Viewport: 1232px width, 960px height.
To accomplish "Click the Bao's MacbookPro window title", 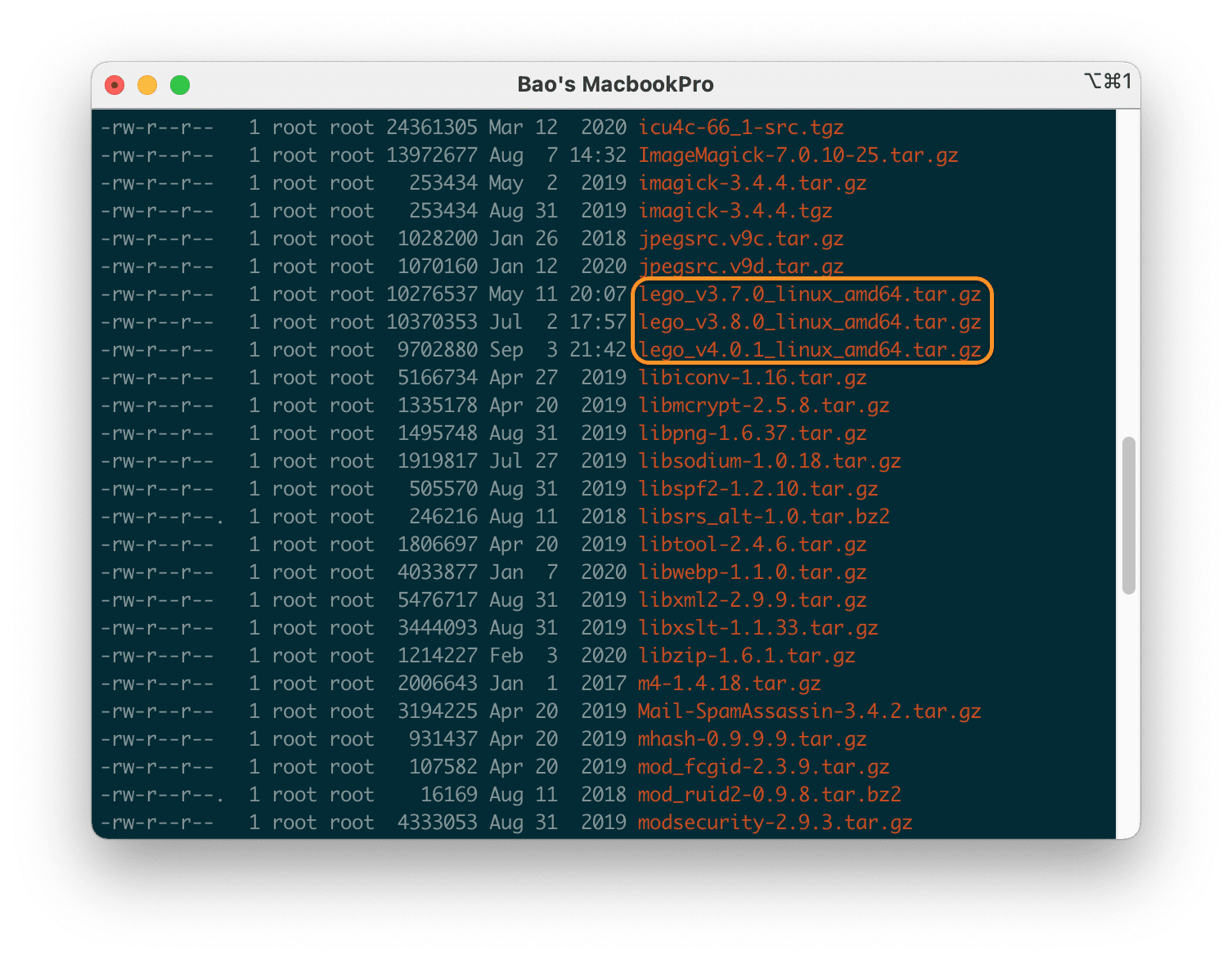I will pyautogui.click(x=615, y=84).
